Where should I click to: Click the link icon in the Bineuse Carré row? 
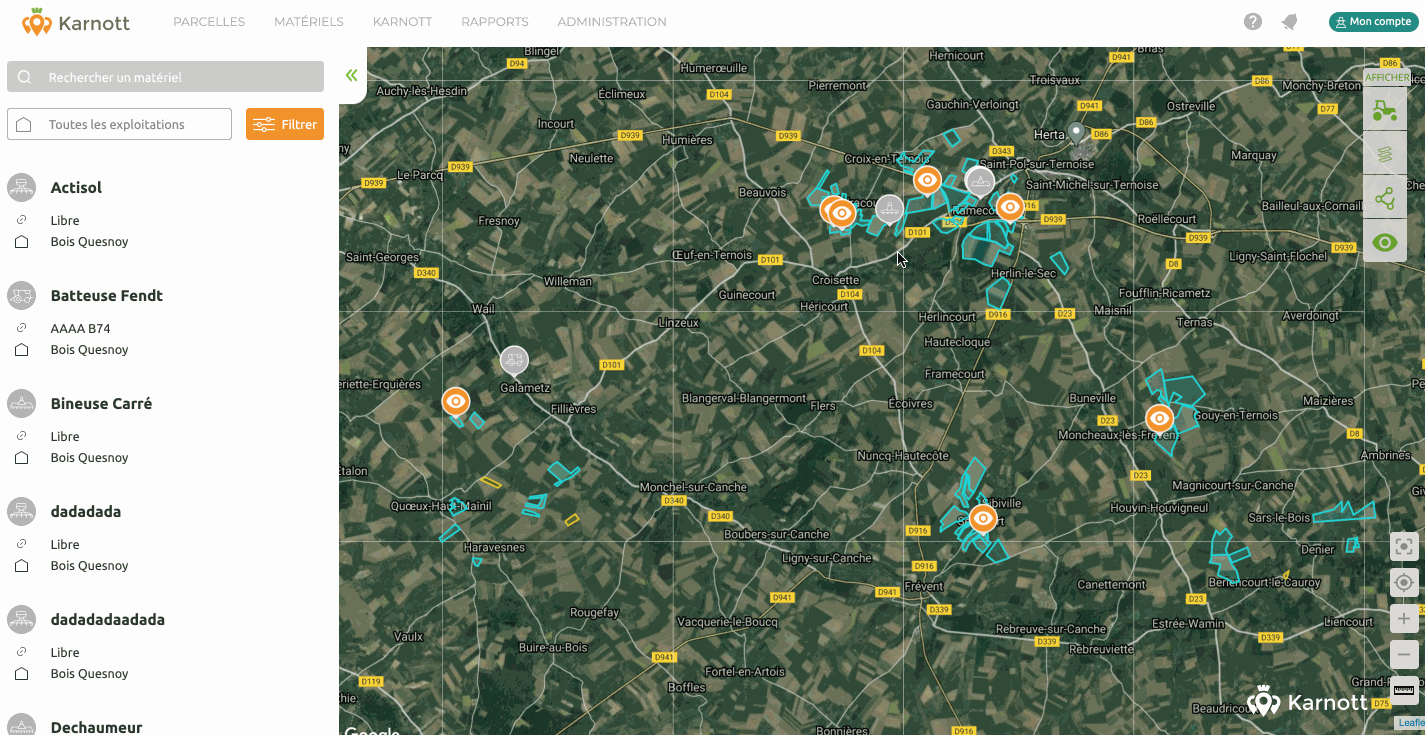tap(21, 436)
